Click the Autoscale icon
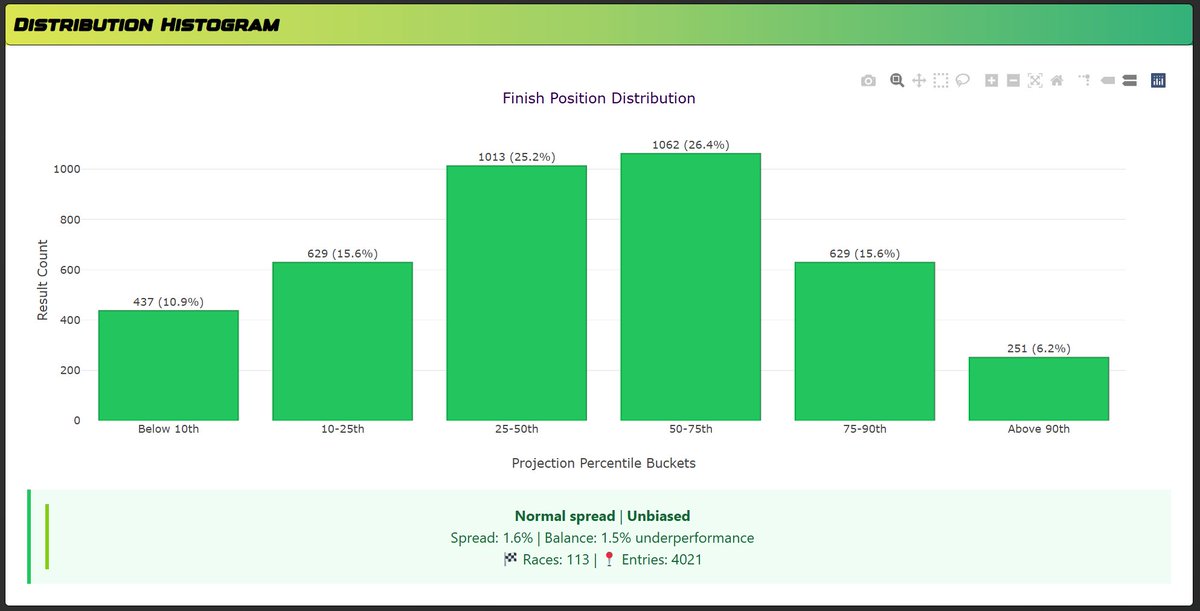 tap(1035, 81)
